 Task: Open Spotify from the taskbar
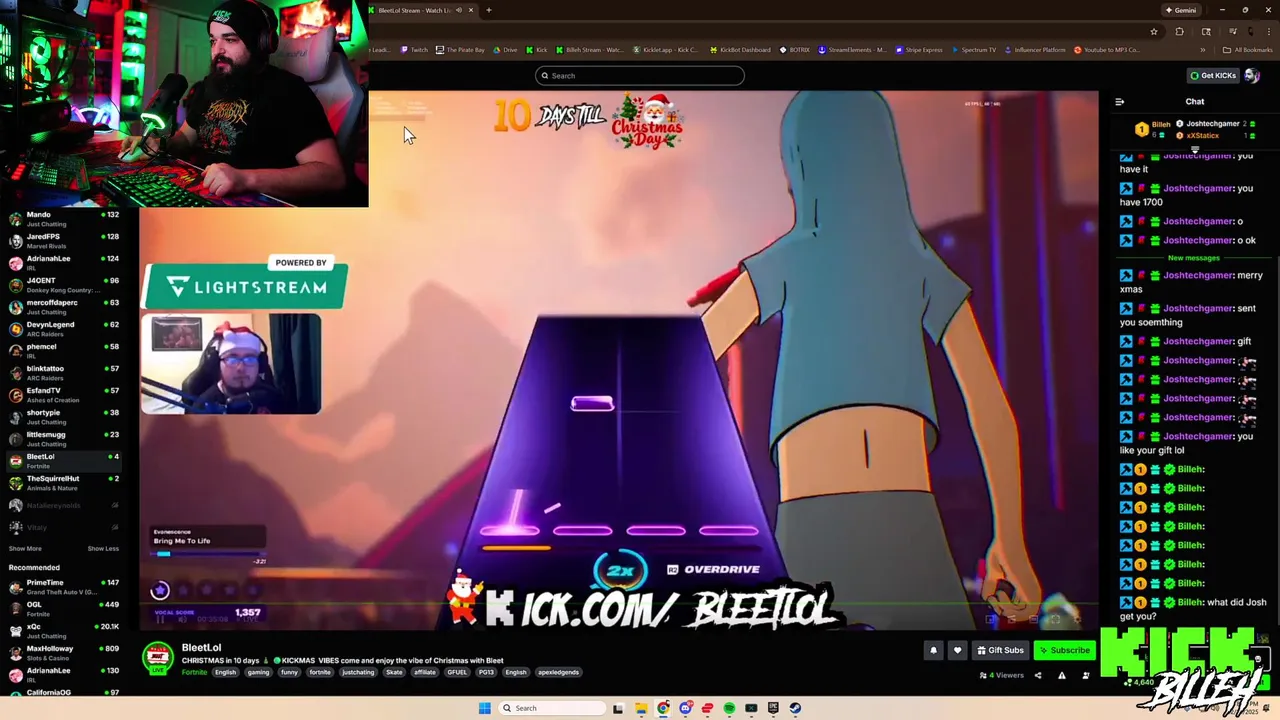(729, 708)
